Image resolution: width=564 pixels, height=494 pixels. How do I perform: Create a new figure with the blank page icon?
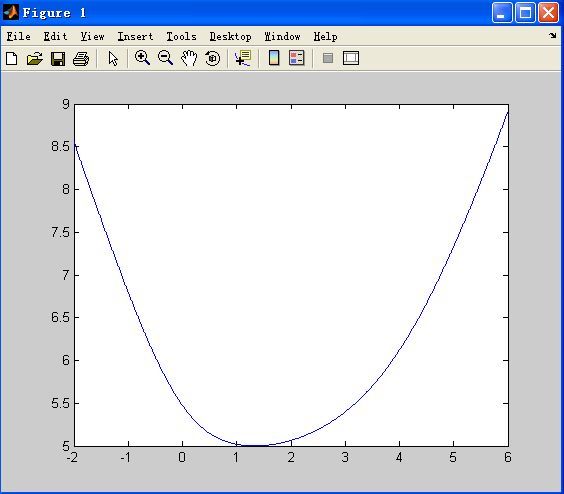pos(12,58)
